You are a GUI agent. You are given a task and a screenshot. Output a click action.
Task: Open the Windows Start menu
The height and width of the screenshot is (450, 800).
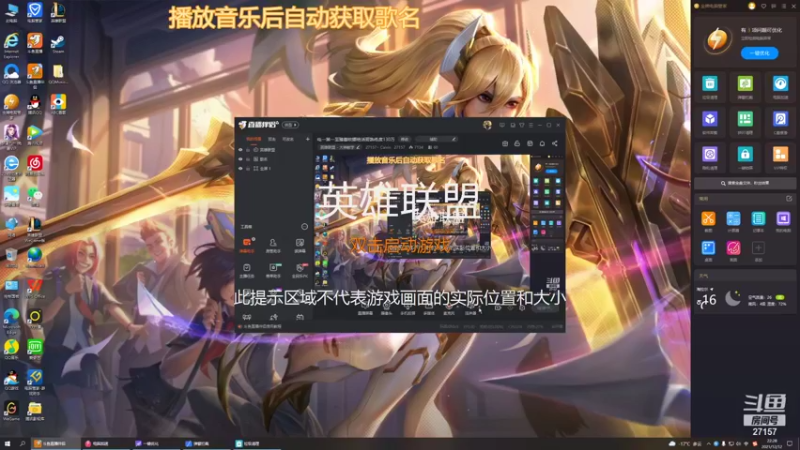coord(7,443)
